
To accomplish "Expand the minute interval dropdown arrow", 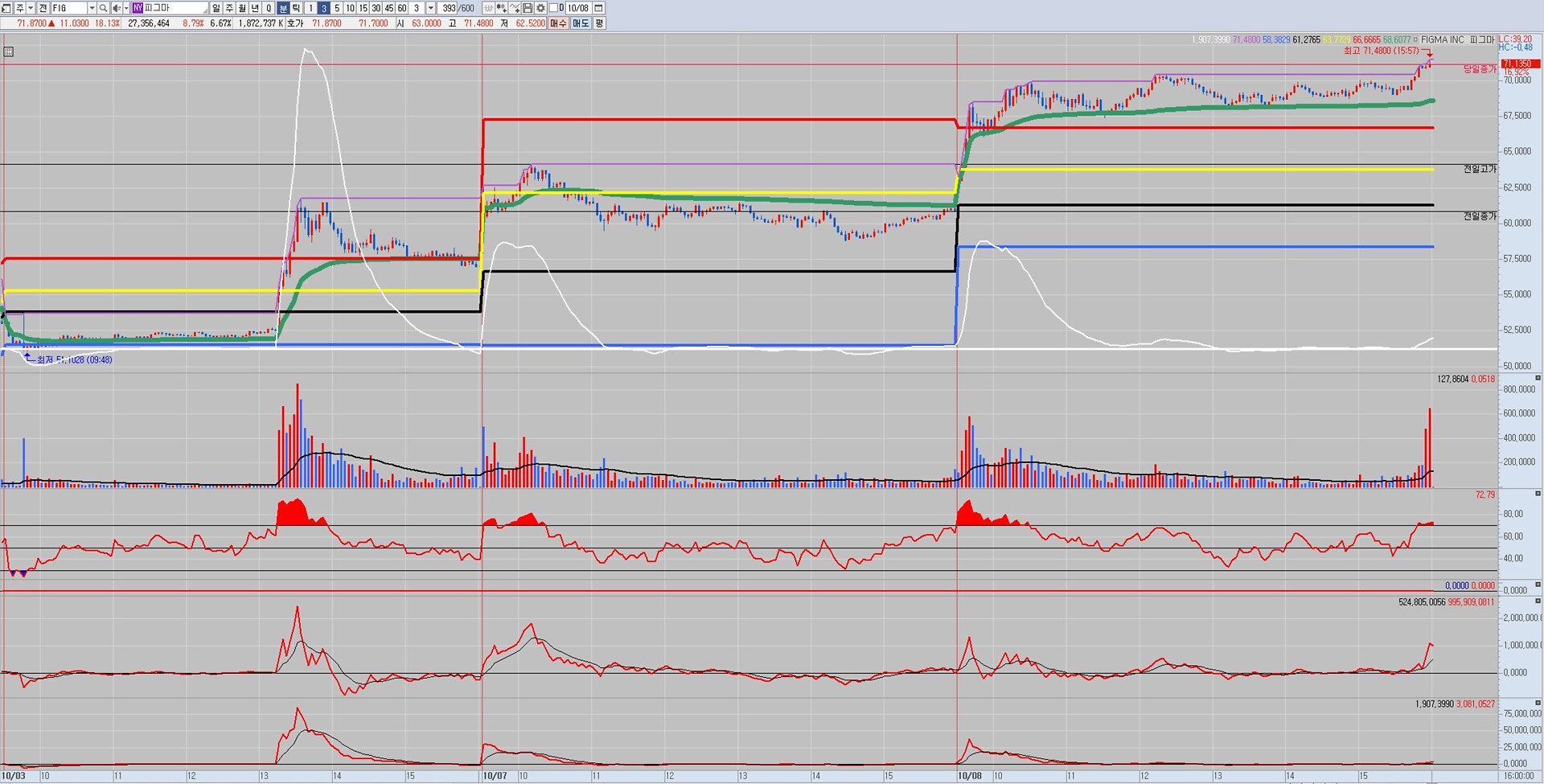I will tap(431, 8).
